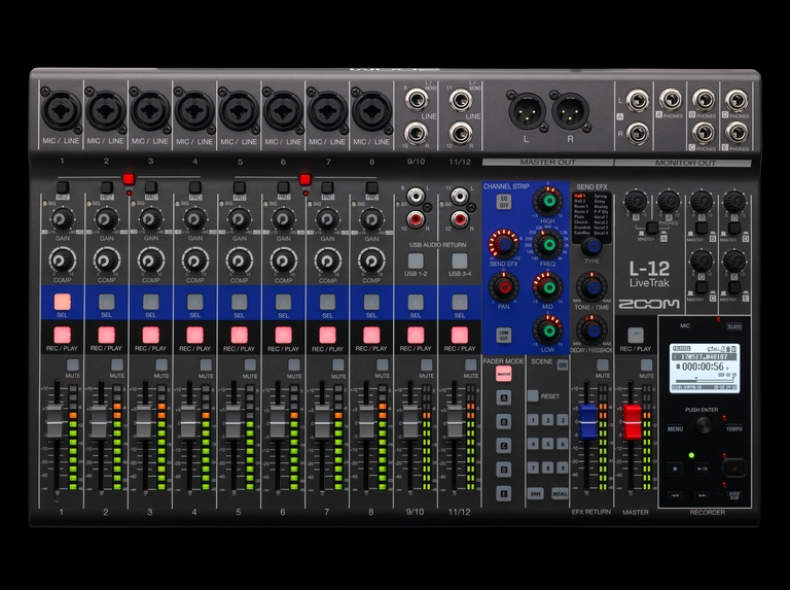Viewport: 790px width, 590px height.
Task: Click the channel 2 COMP knob
Action: click(x=106, y=260)
